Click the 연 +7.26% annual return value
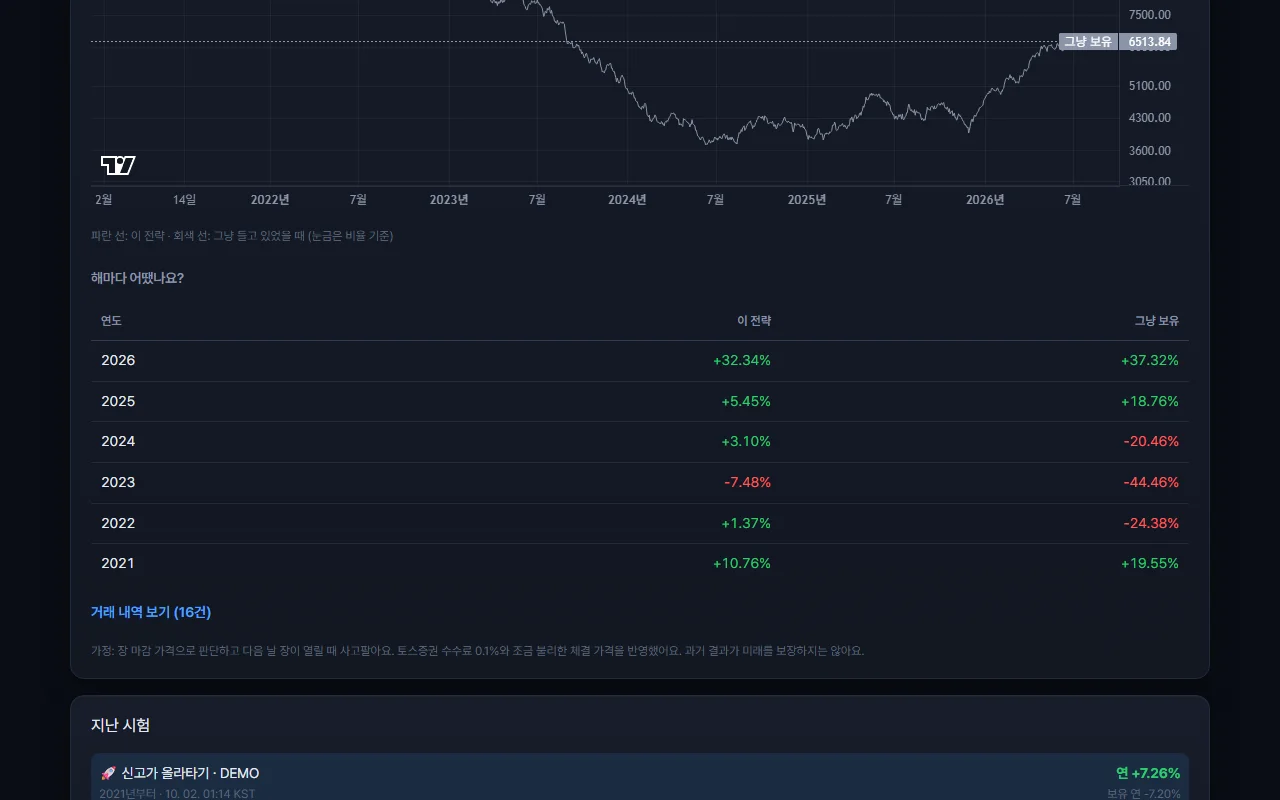This screenshot has width=1280, height=800. 1148,773
